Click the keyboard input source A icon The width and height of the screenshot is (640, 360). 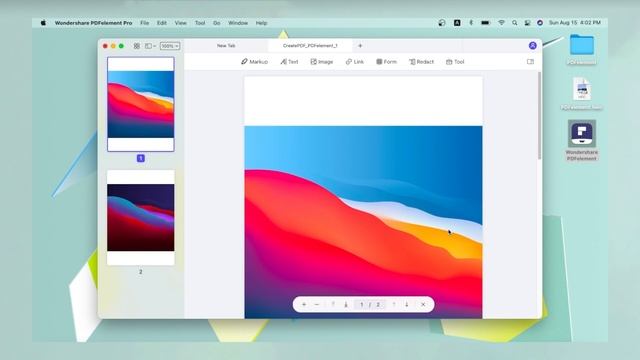coord(457,23)
